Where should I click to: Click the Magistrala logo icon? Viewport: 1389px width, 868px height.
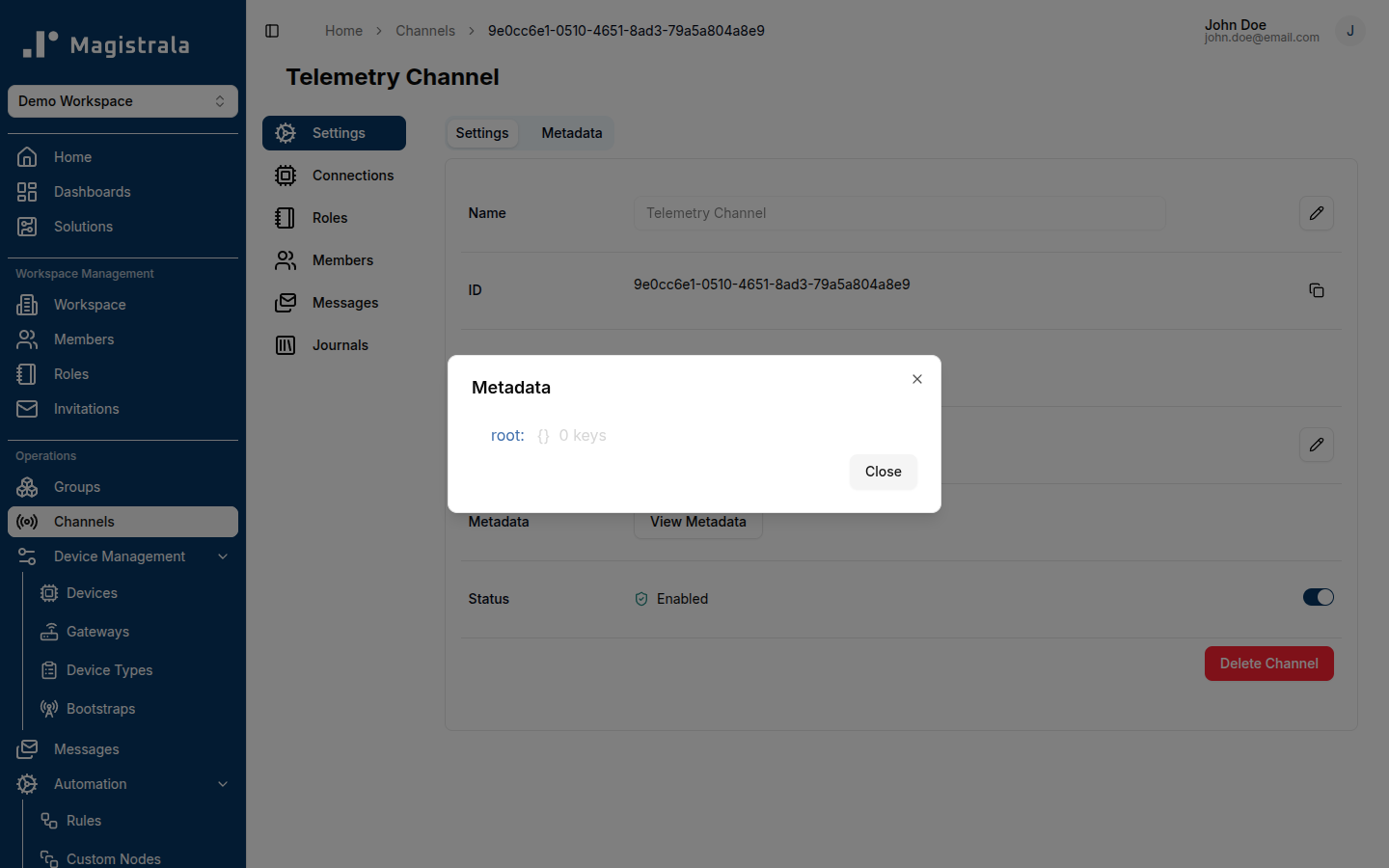pos(41,44)
